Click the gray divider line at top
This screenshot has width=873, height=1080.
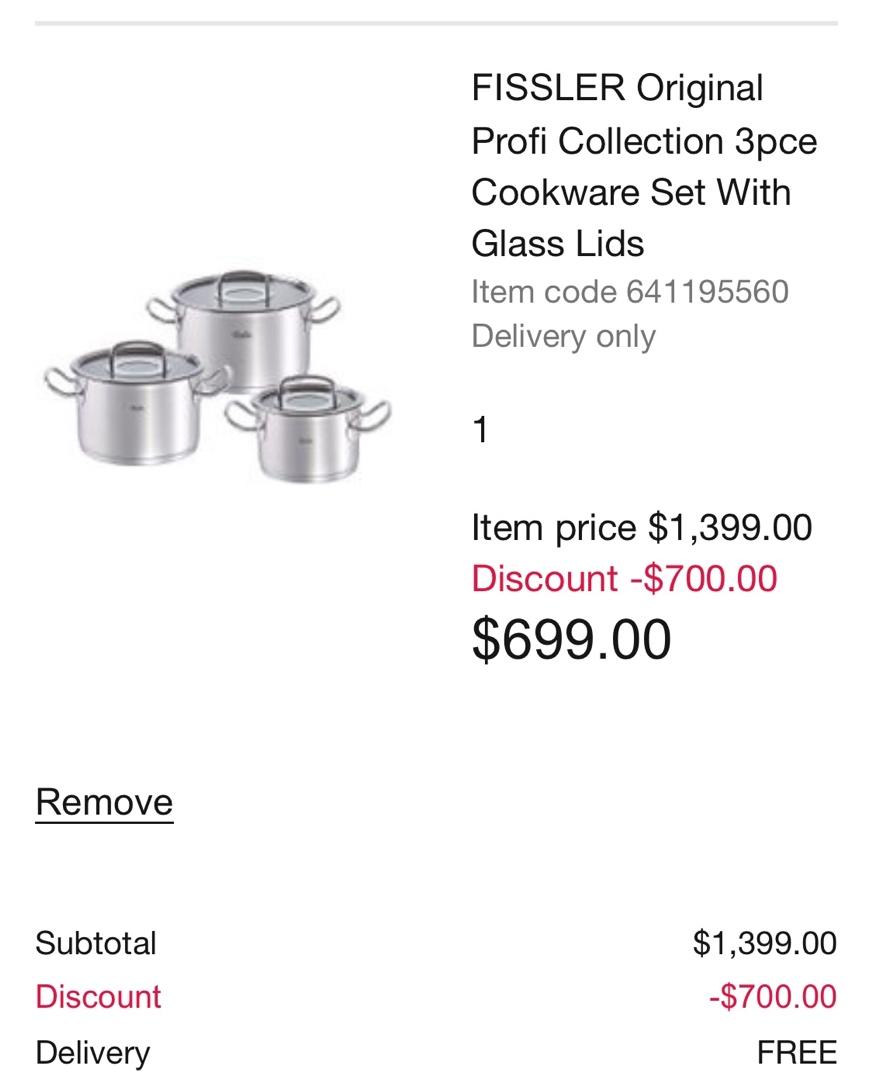click(436, 22)
